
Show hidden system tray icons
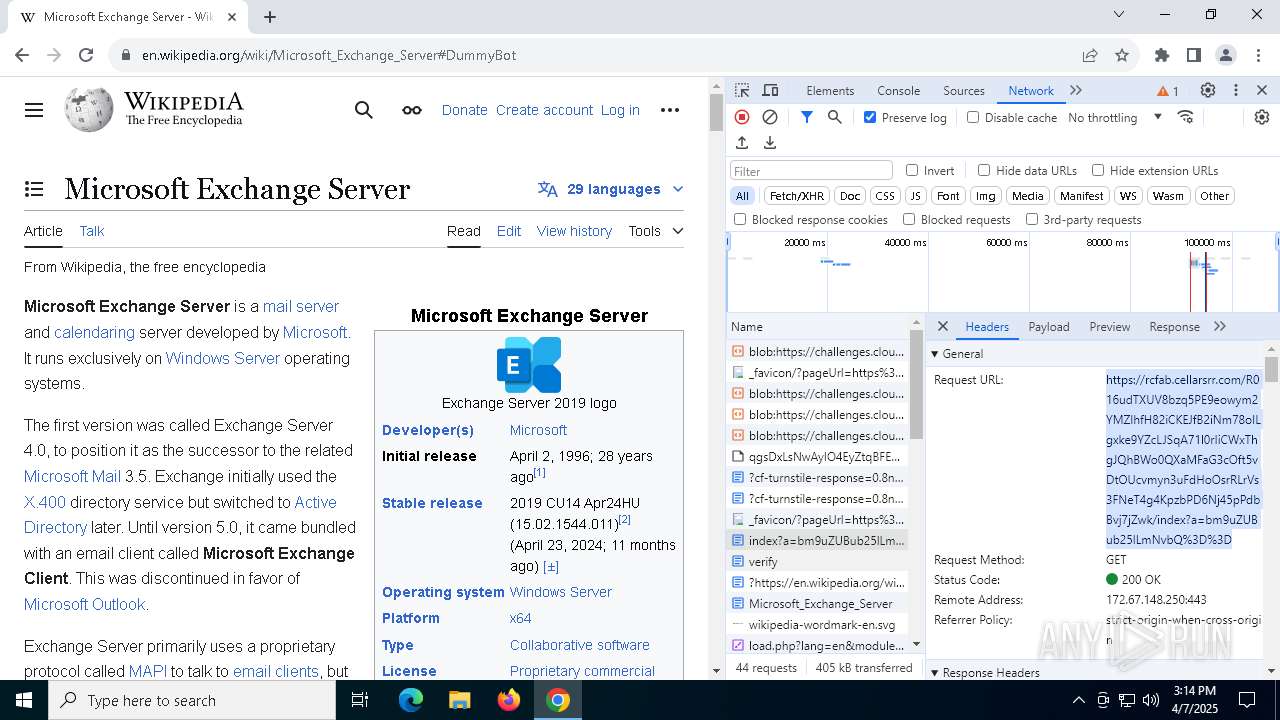point(1078,700)
